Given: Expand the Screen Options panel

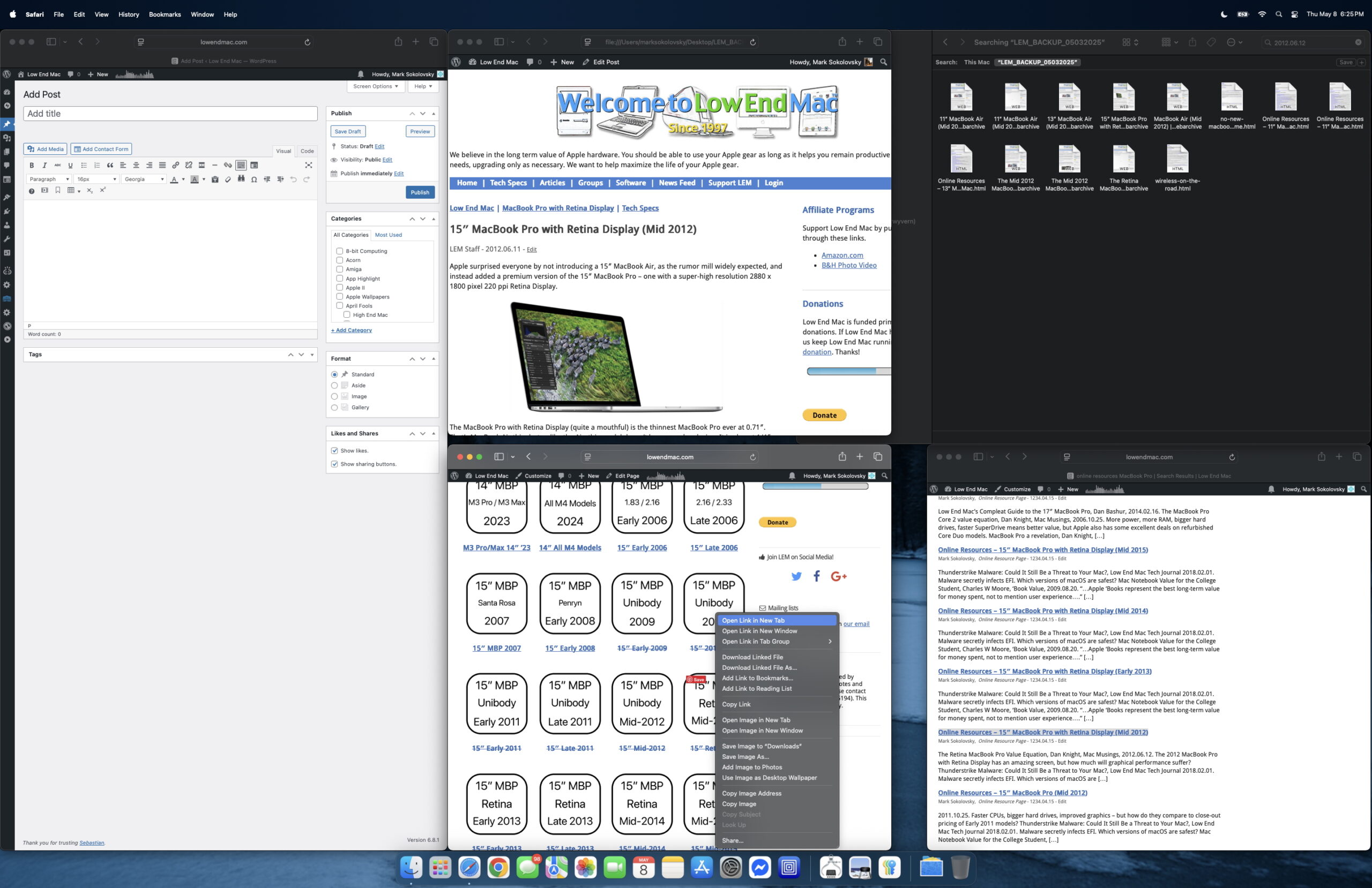Looking at the screenshot, I should click(375, 86).
